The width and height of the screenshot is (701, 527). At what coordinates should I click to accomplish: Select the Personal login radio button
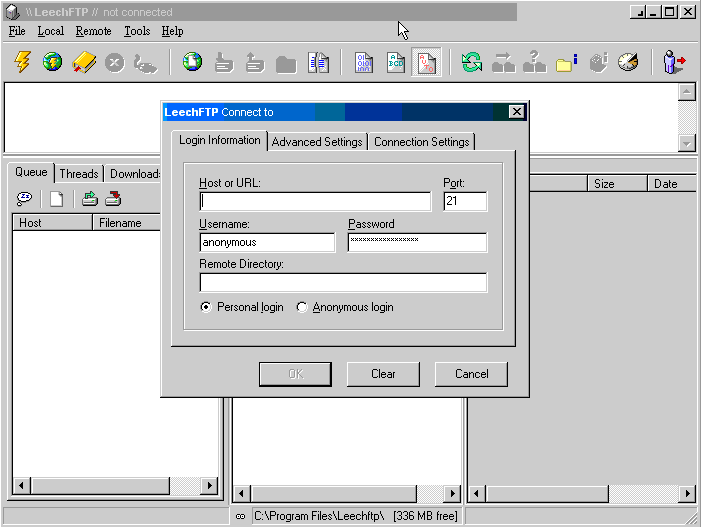pyautogui.click(x=206, y=307)
